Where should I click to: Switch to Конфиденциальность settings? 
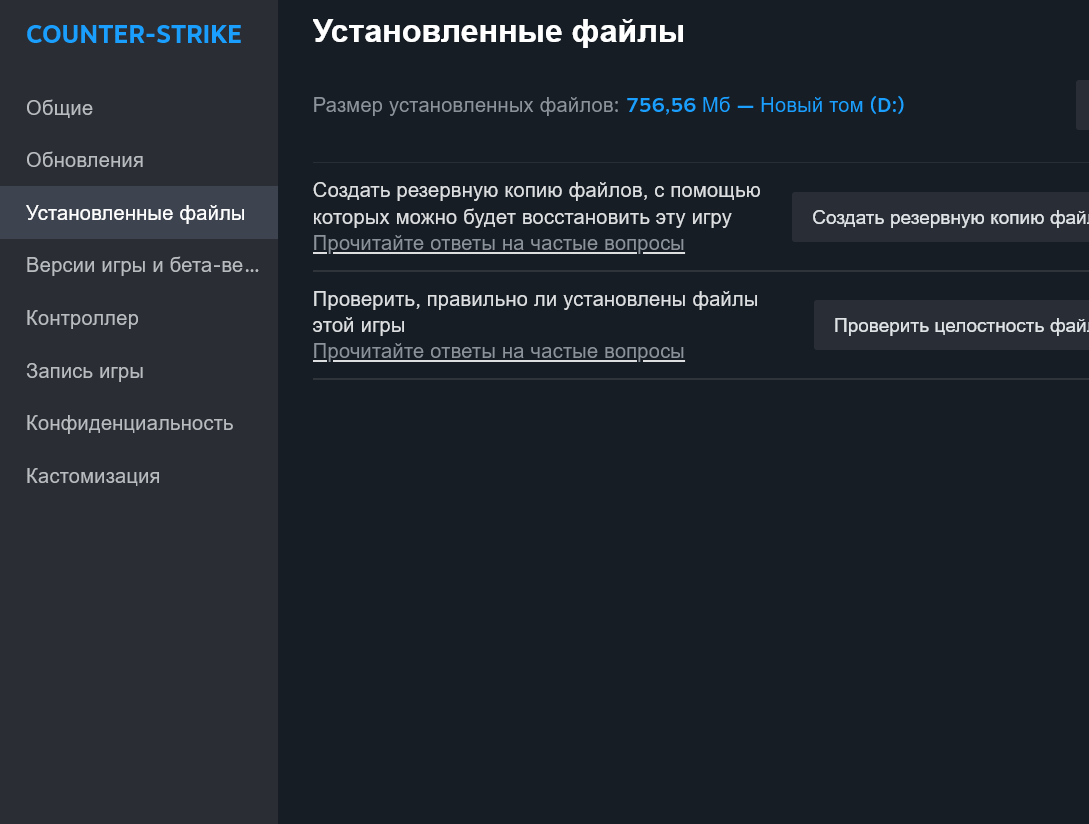(130, 423)
